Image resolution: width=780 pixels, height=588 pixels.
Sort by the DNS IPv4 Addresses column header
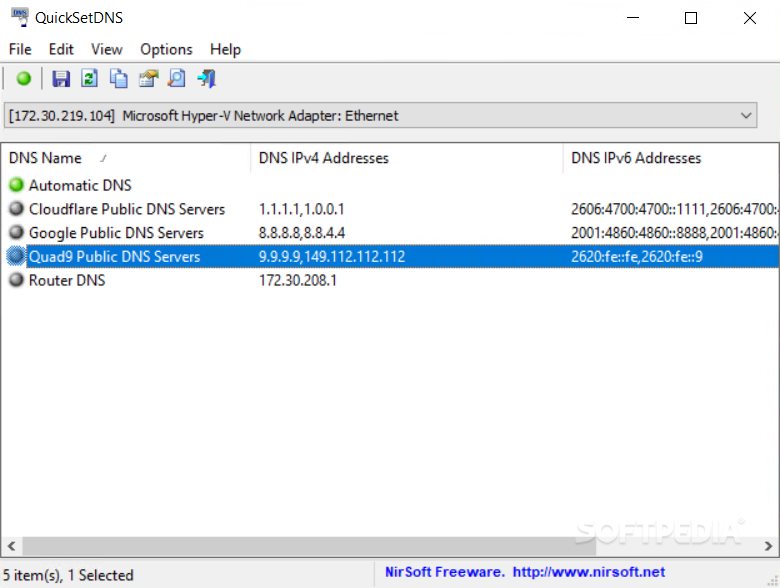coord(406,158)
